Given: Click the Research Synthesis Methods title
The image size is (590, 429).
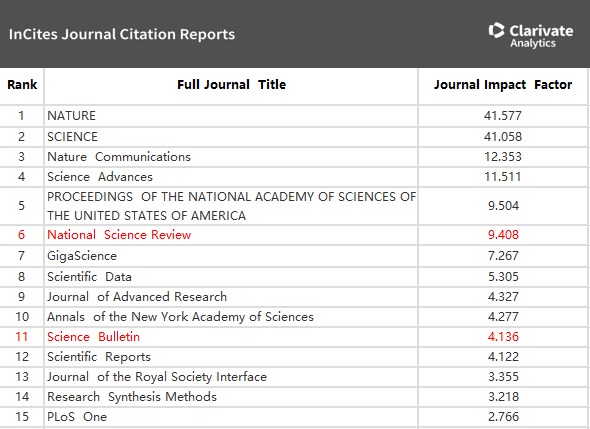Looking at the screenshot, I should 132,397.
